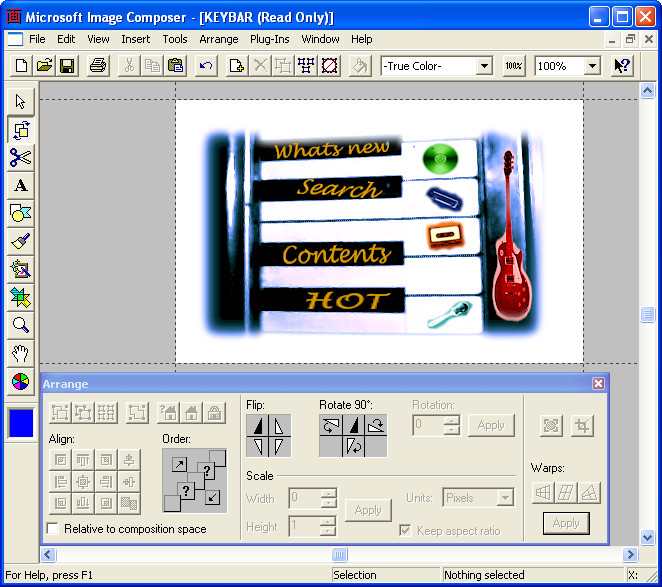Toggle Keep aspect ratio checkbox
Viewport: 662px width, 587px height.
click(x=405, y=529)
